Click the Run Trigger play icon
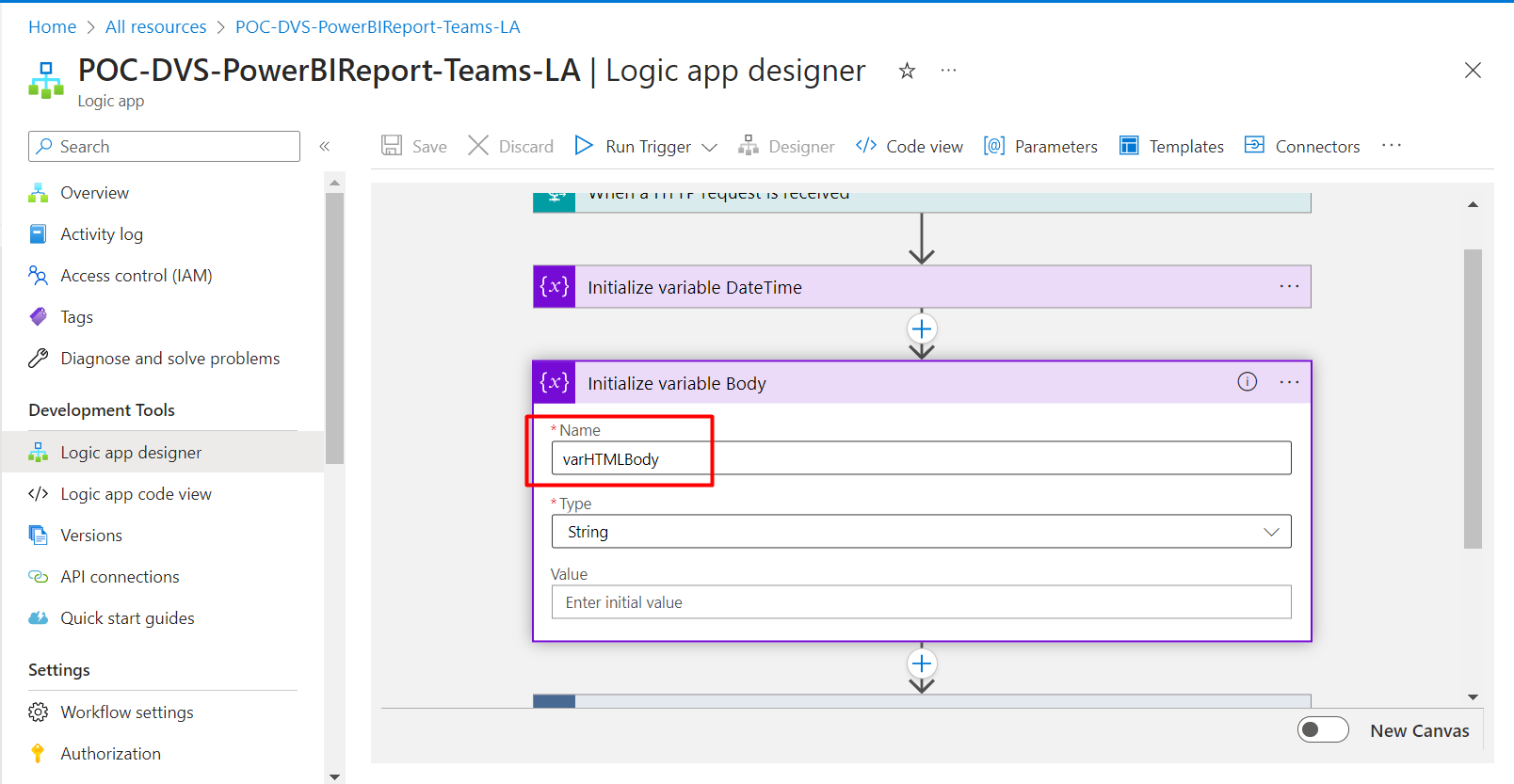1514x784 pixels. point(584,145)
